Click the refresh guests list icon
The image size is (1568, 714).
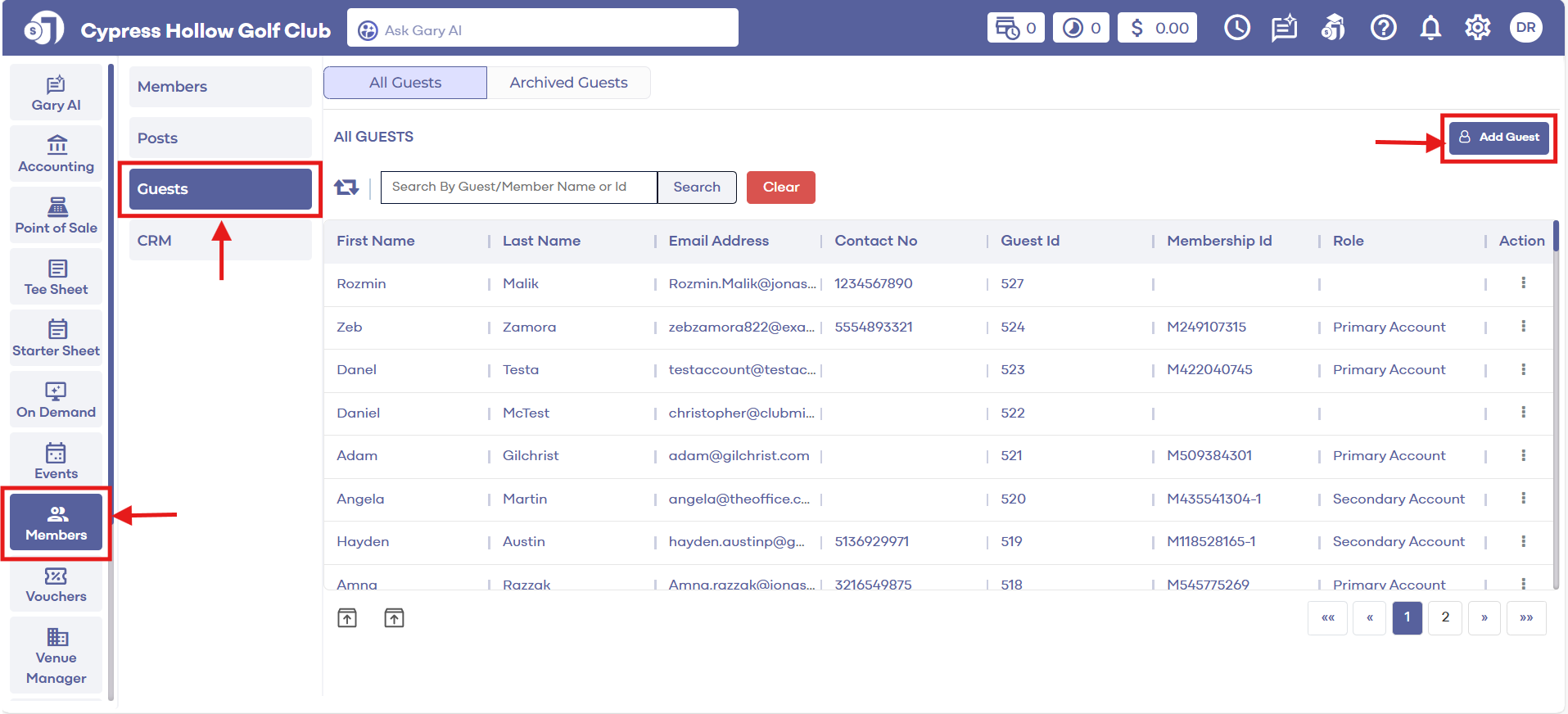click(x=346, y=188)
